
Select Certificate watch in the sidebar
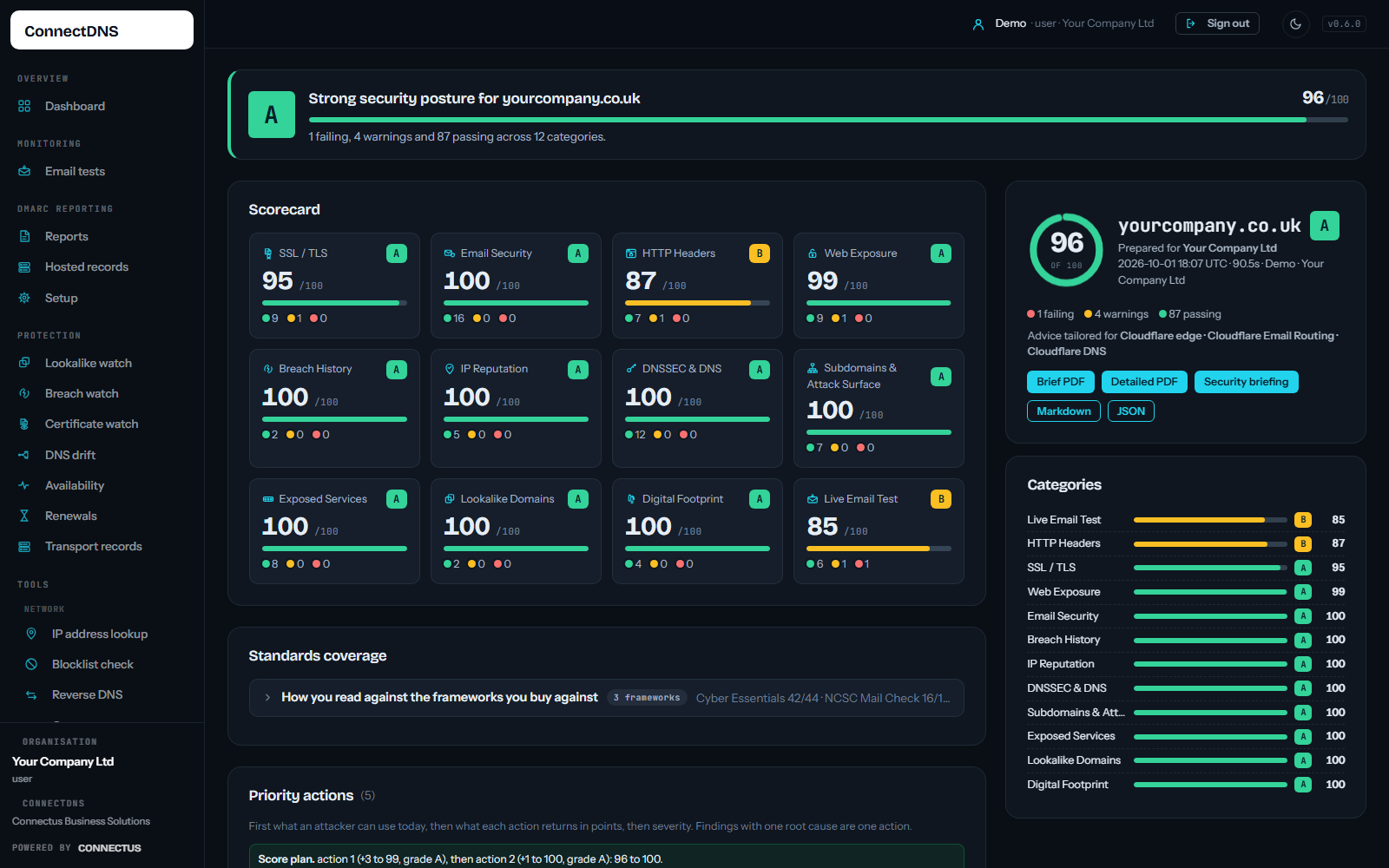click(x=102, y=424)
